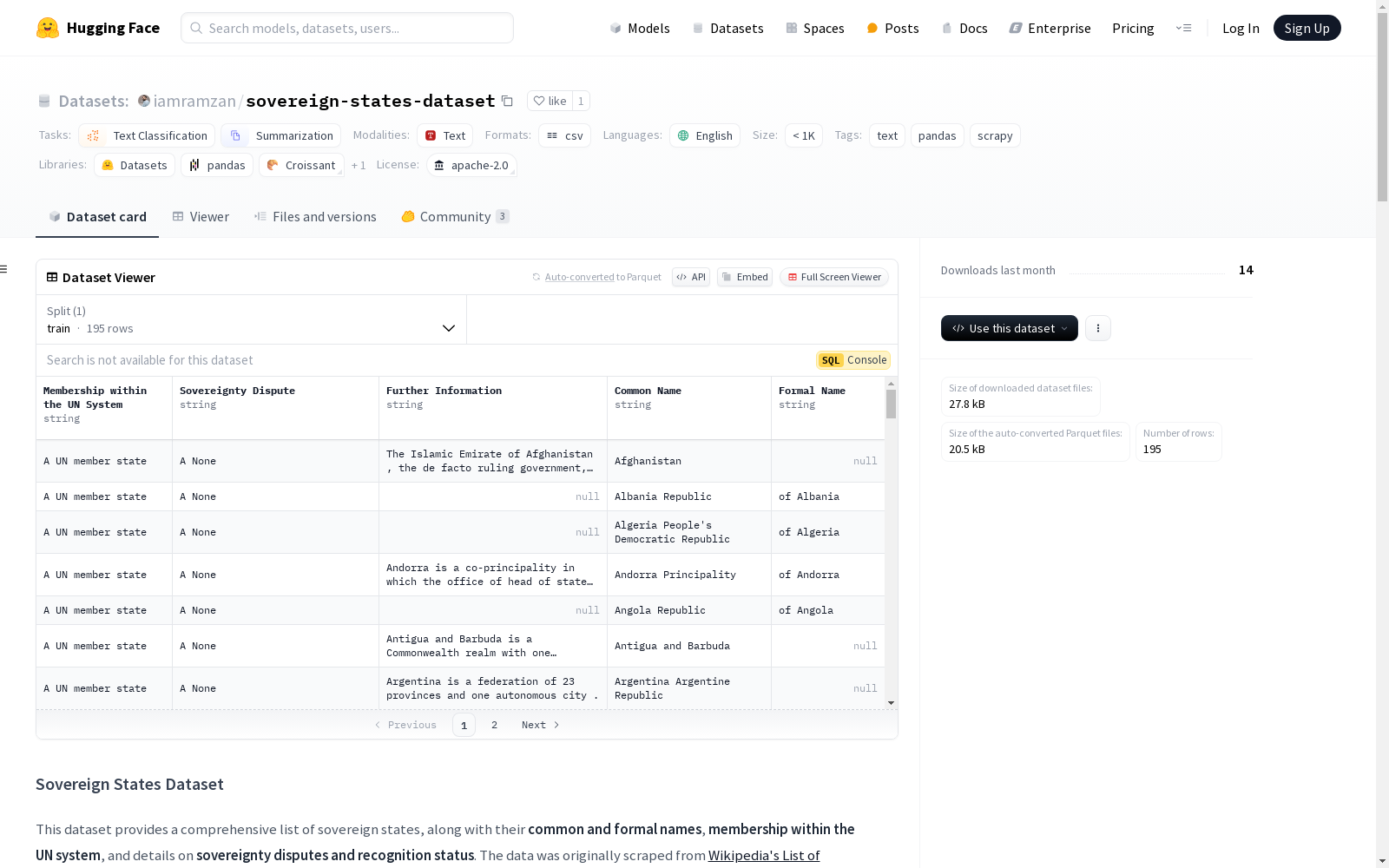Click the Formal Name column header
Viewport: 1389px width, 868px height.
828,408
